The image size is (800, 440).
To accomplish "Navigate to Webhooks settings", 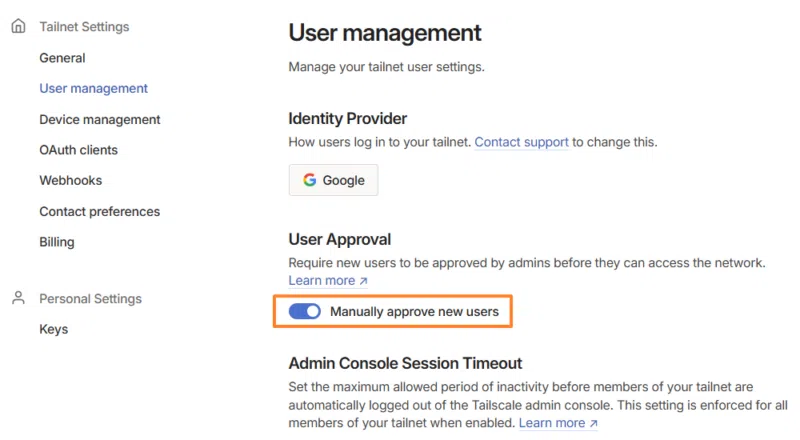I will (x=70, y=180).
